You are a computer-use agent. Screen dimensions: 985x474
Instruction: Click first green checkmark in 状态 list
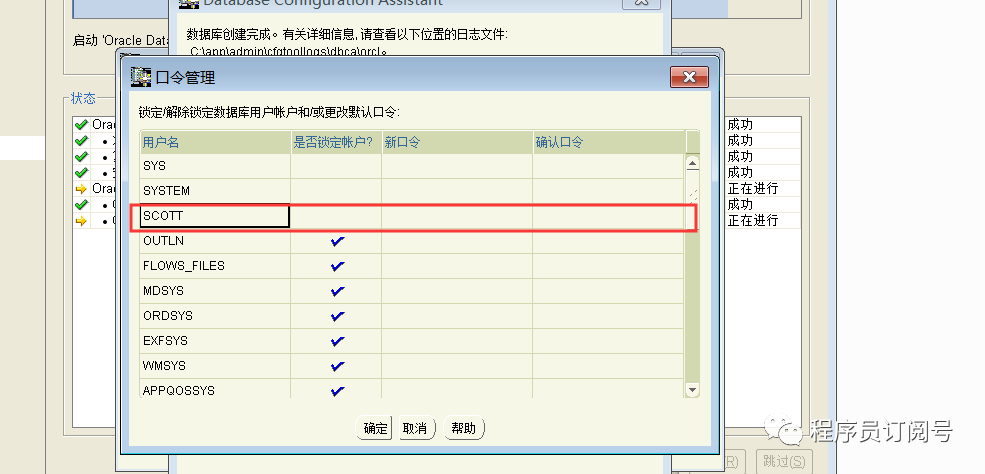(81, 124)
